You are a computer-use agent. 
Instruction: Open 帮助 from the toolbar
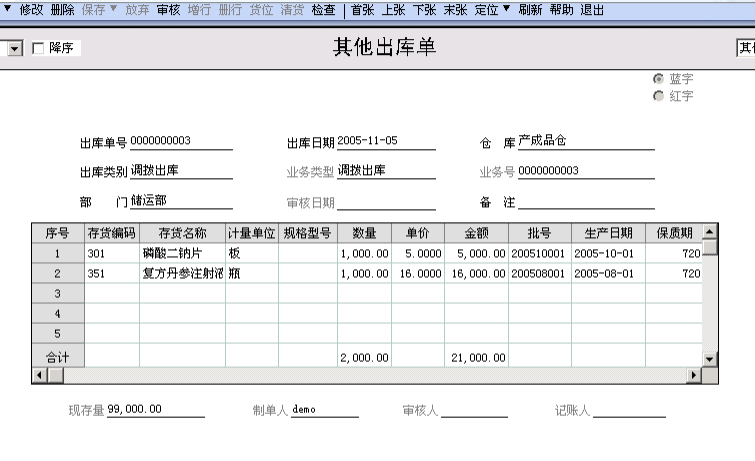[x=561, y=10]
